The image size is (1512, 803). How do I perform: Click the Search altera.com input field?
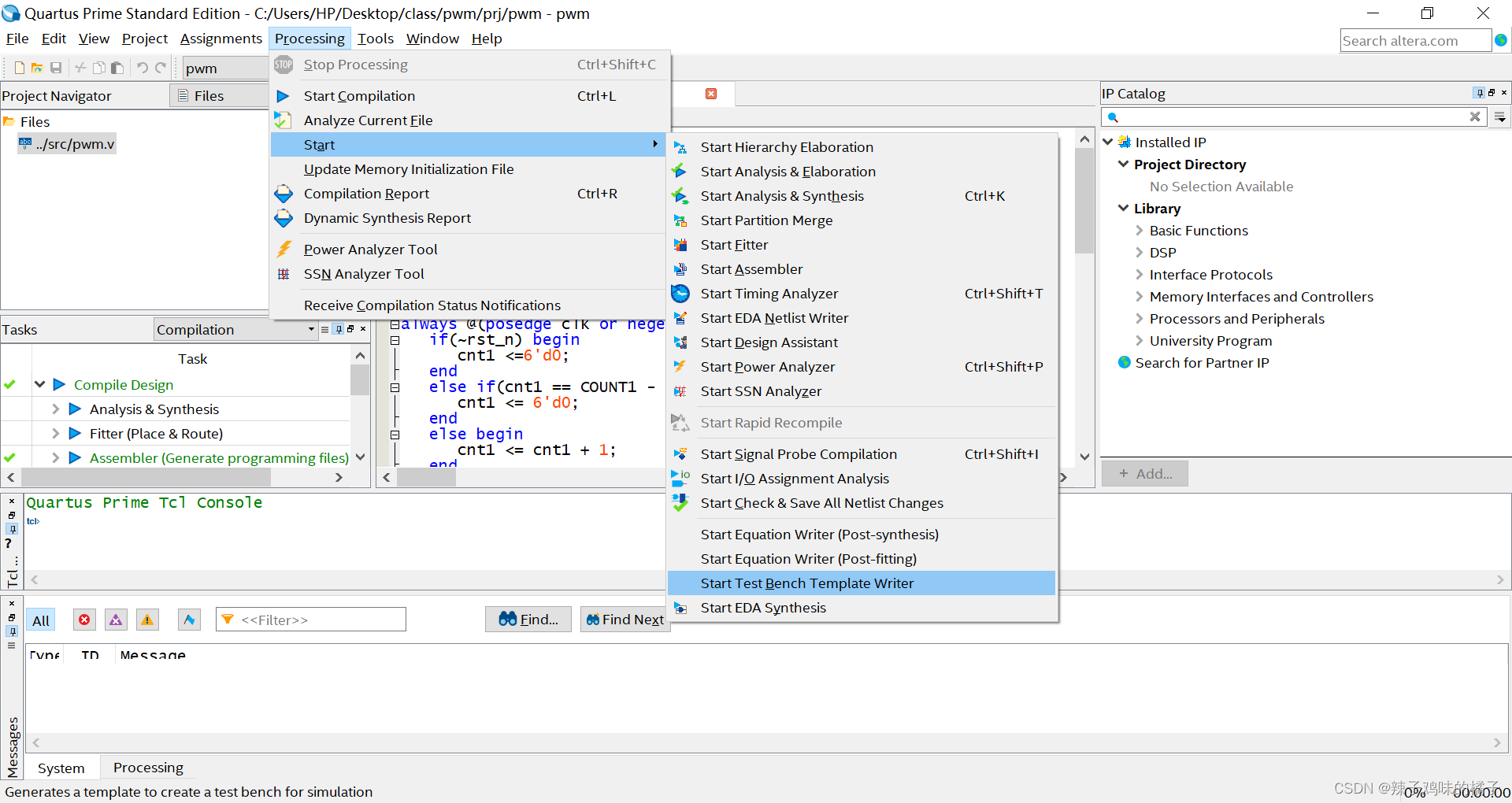pos(1415,40)
